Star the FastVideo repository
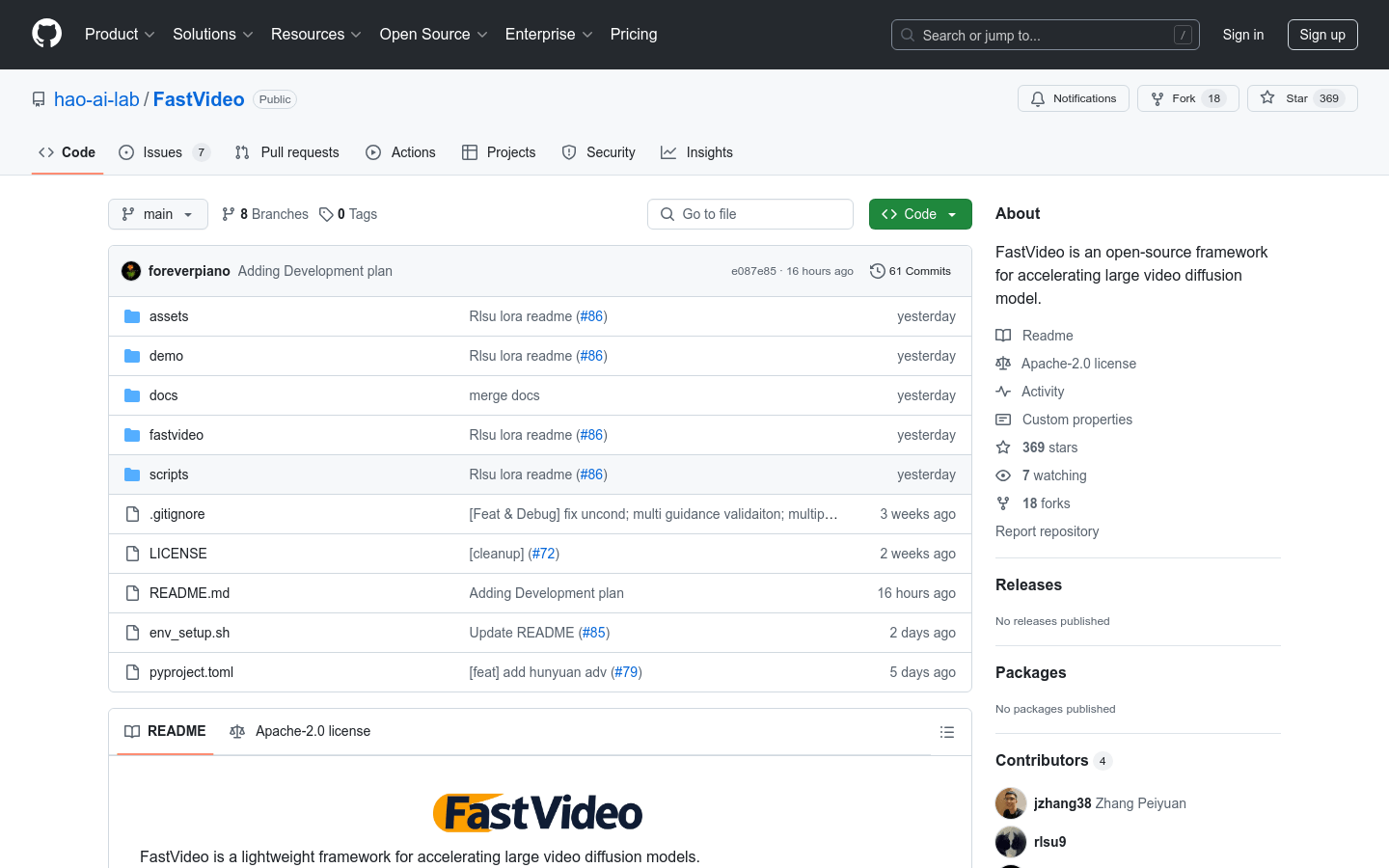This screenshot has width=1389, height=868. (1302, 98)
